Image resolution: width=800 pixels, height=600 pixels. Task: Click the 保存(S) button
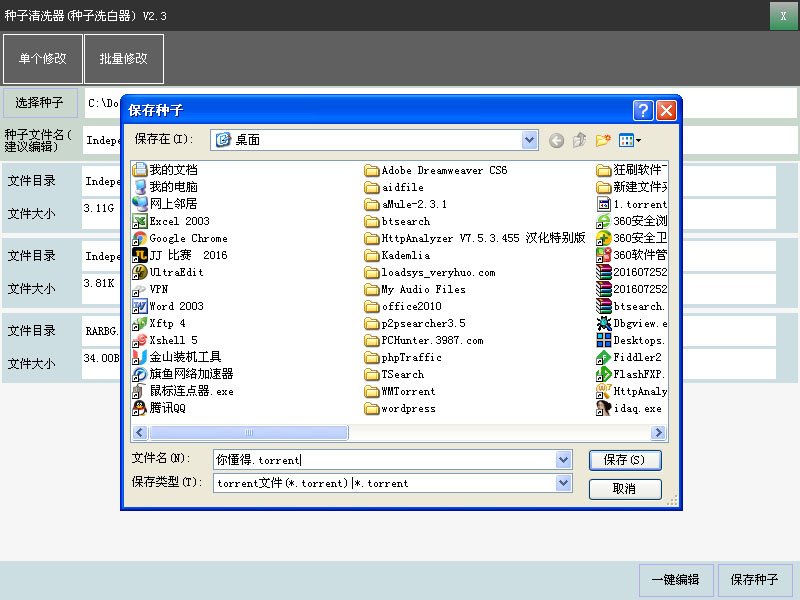click(x=625, y=460)
